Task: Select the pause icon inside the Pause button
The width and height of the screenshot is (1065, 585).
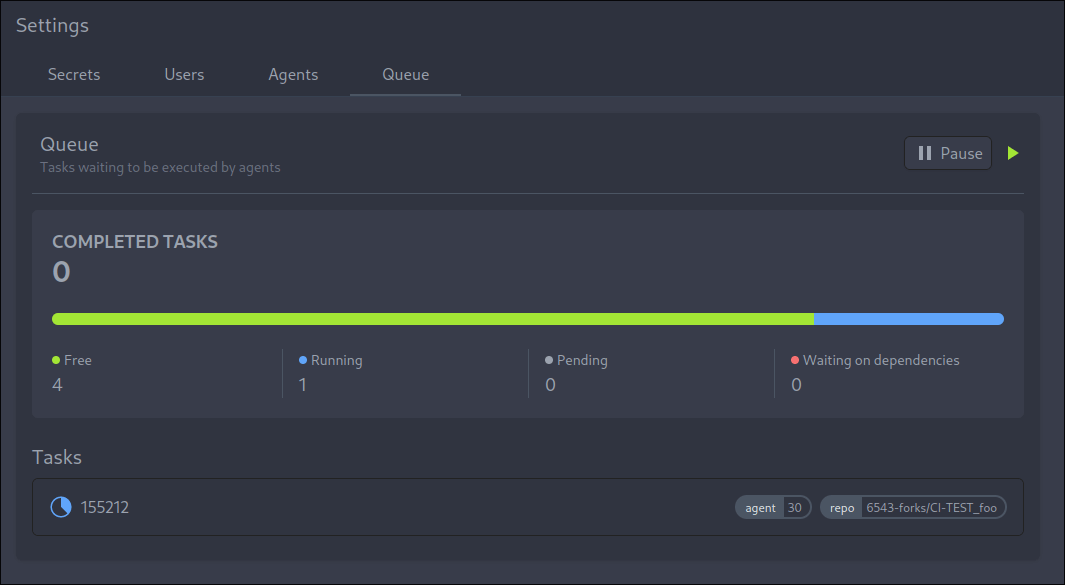Action: pos(925,152)
